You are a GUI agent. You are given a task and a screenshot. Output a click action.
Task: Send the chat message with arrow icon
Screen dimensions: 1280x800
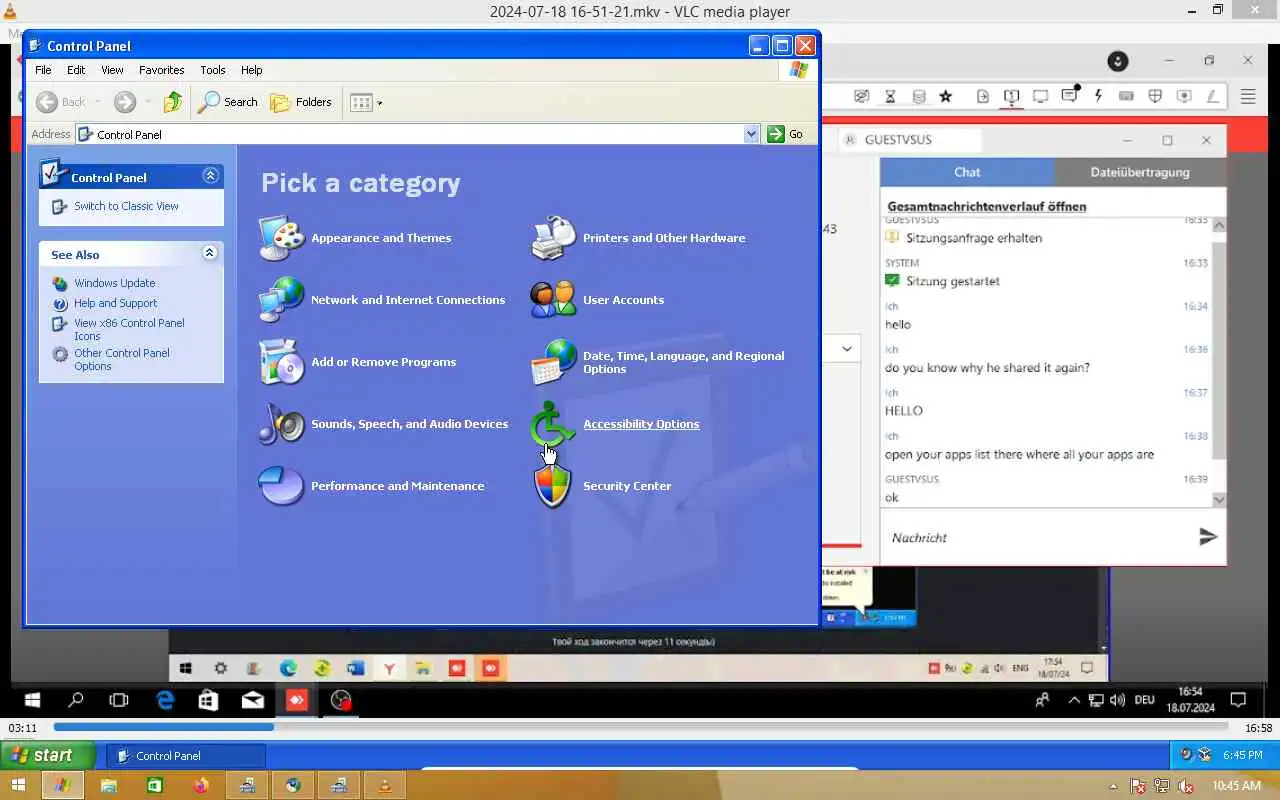[x=1208, y=537]
